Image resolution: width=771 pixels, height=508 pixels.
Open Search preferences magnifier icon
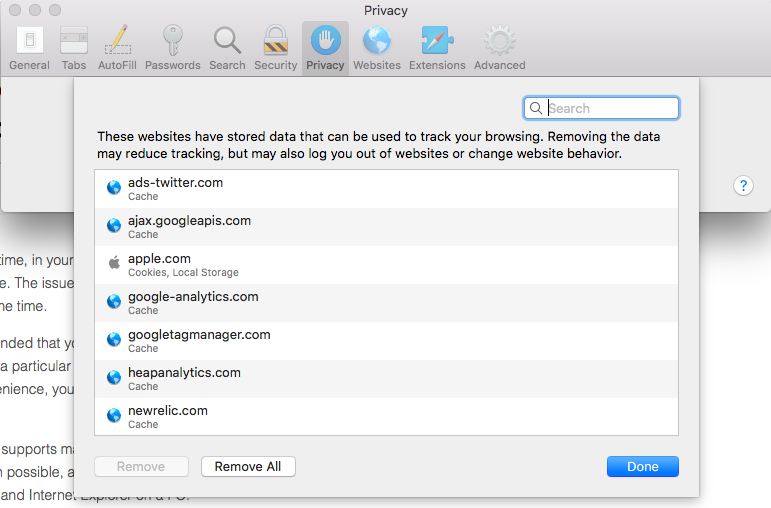pos(227,40)
